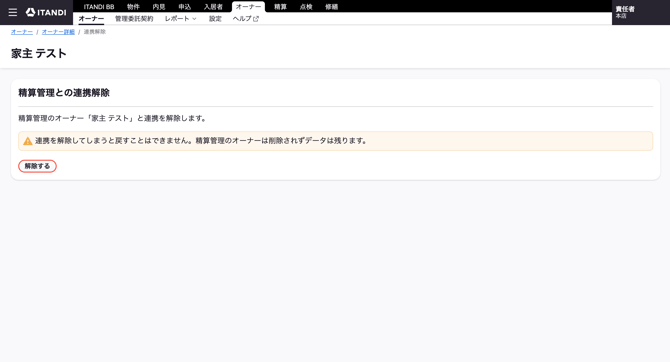Open the 責任者 本店 account menu

pyautogui.click(x=641, y=12)
